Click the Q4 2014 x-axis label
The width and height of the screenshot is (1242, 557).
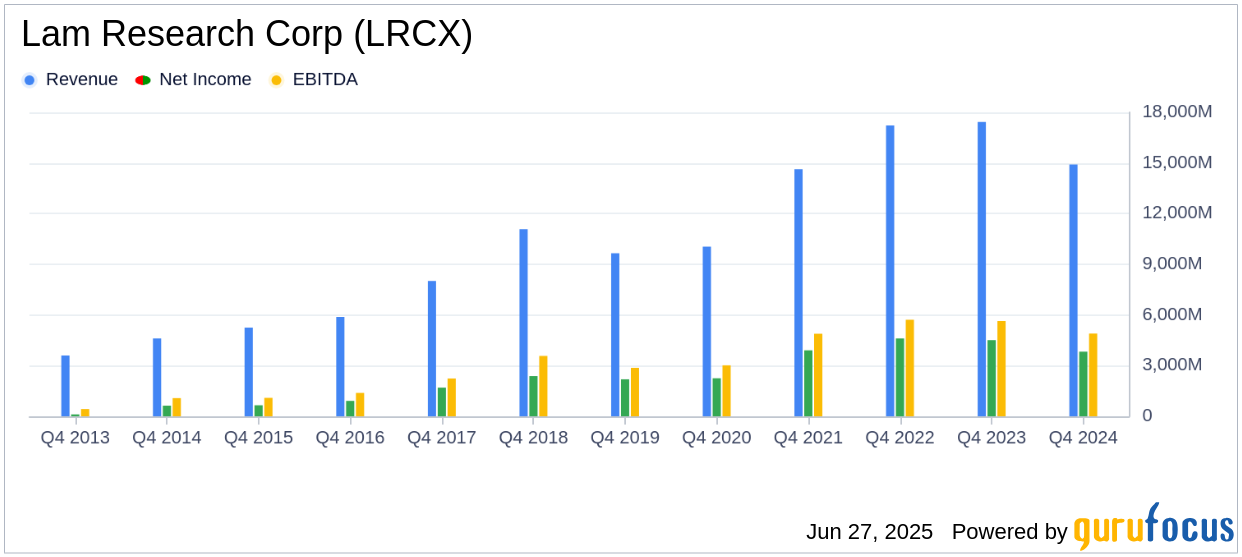point(167,438)
